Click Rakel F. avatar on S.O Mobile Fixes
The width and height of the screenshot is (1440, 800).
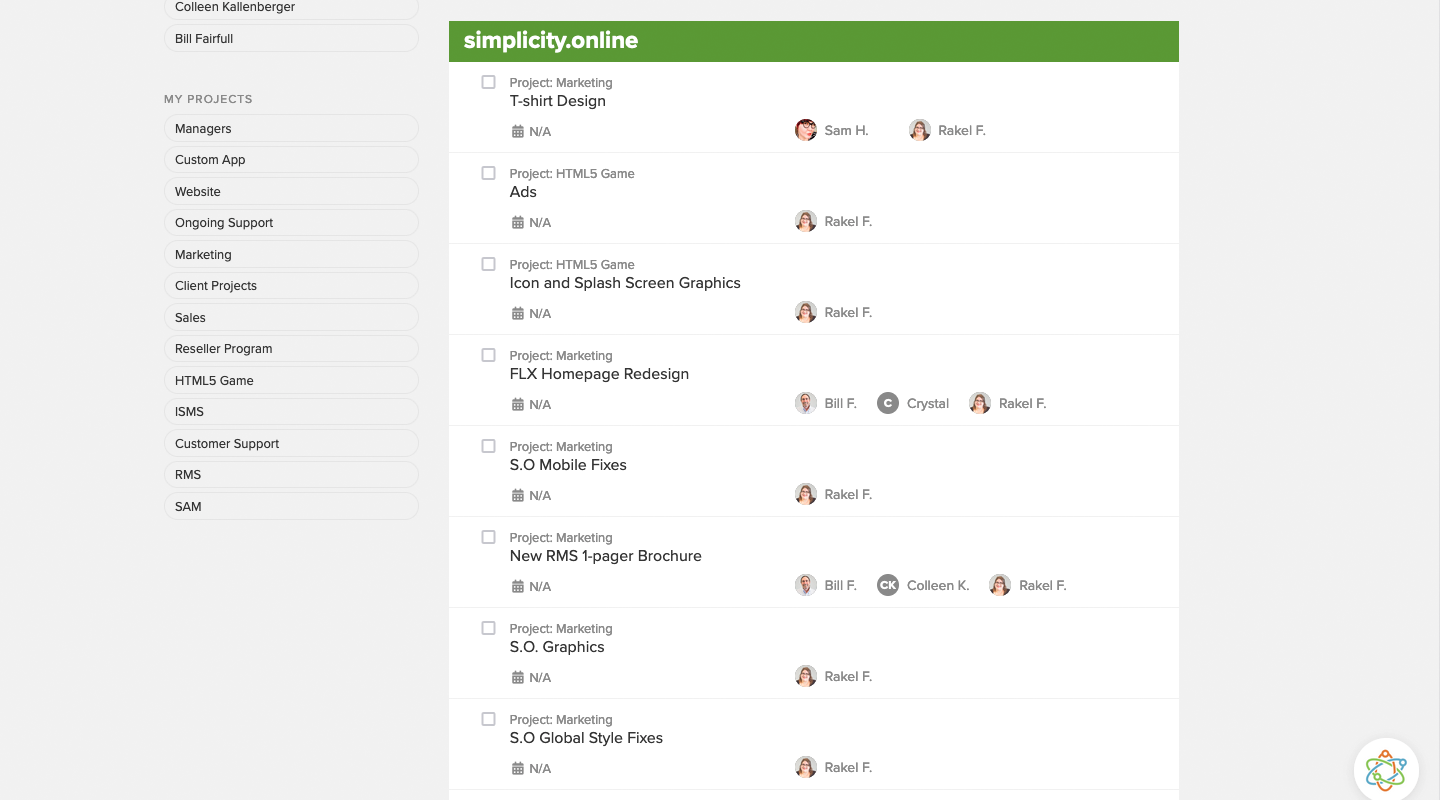(x=806, y=494)
